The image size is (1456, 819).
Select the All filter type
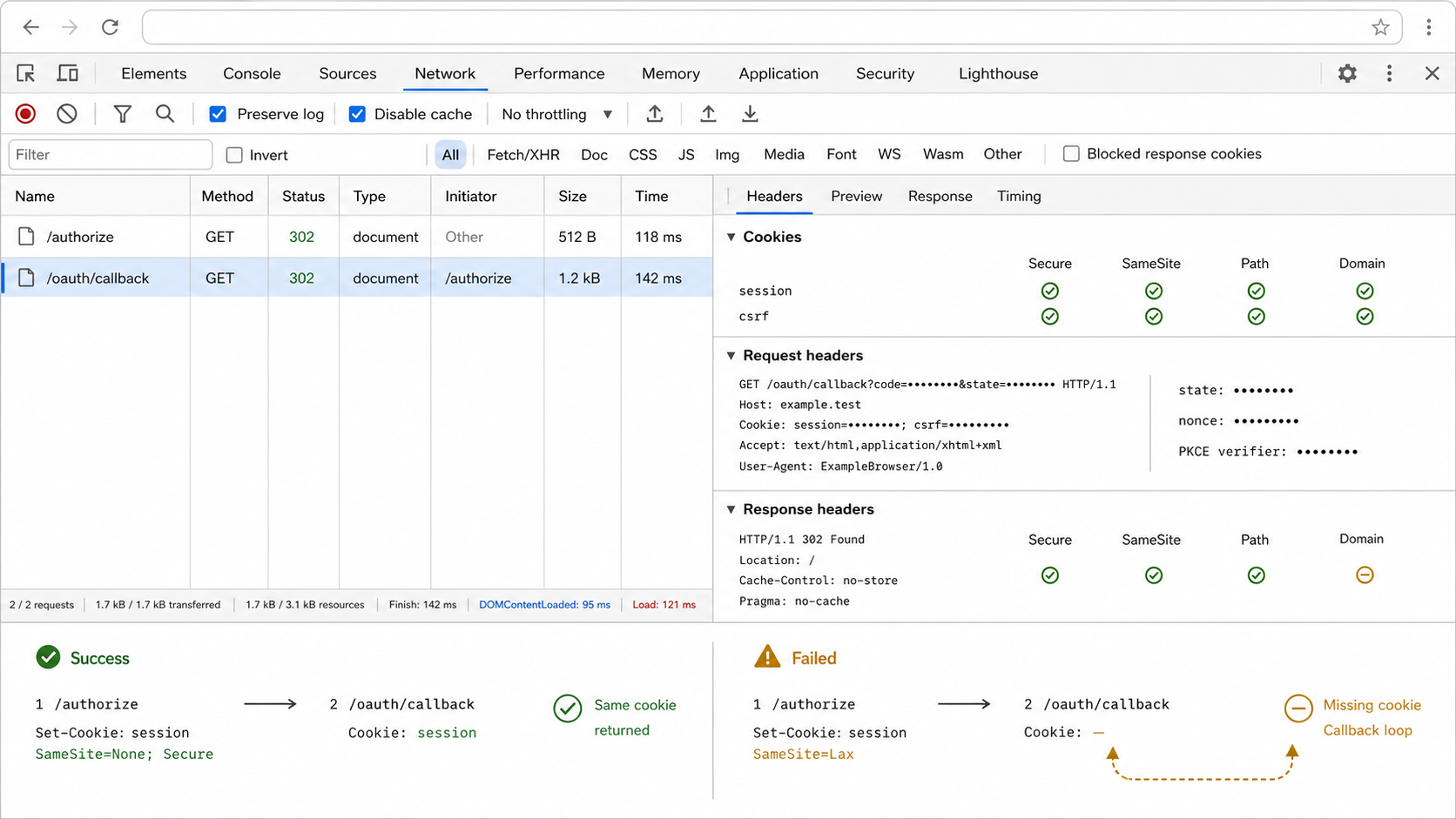(x=450, y=155)
